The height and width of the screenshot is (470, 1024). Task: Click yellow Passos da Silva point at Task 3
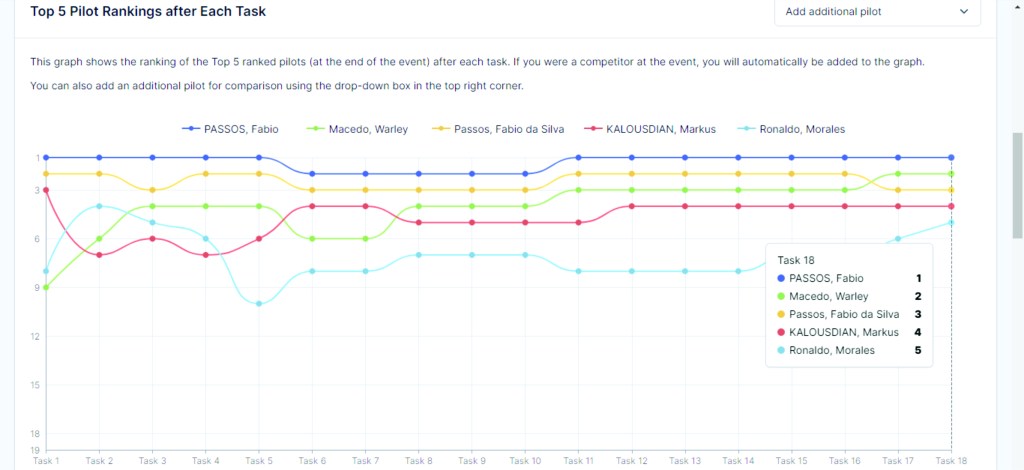(x=153, y=190)
